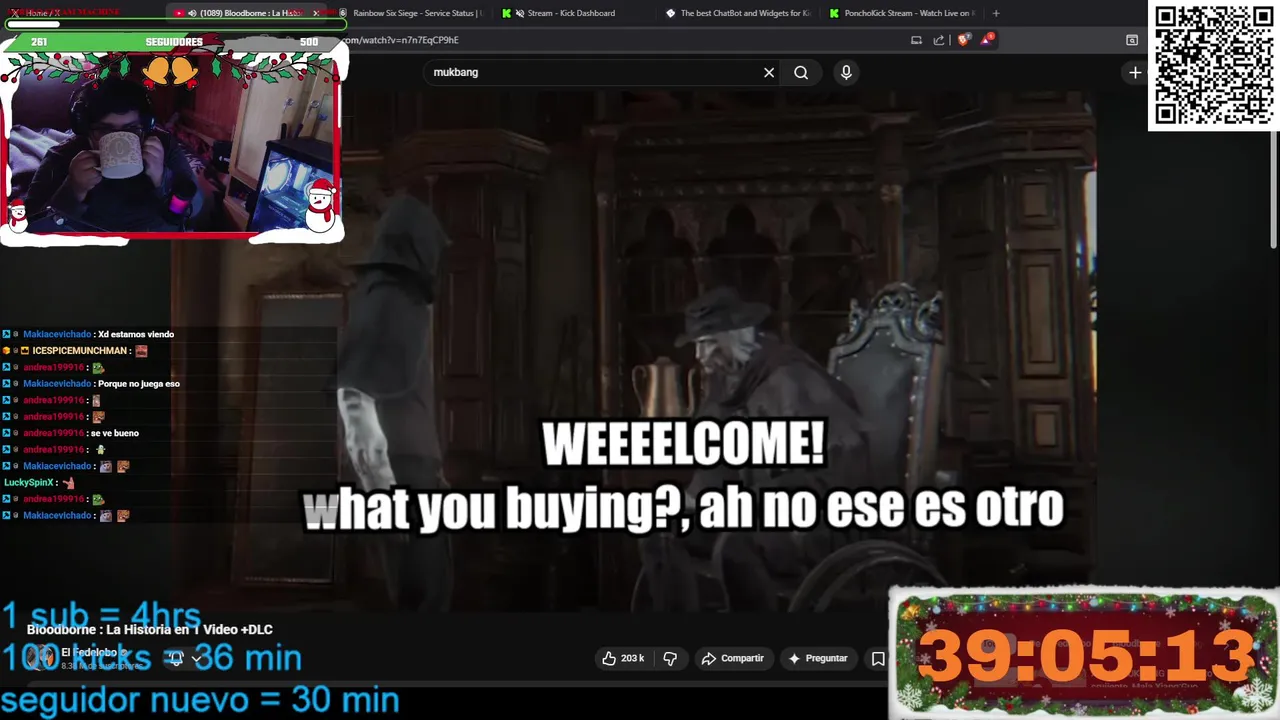Click the 39:05:13 countdown timer

(x=1085, y=655)
